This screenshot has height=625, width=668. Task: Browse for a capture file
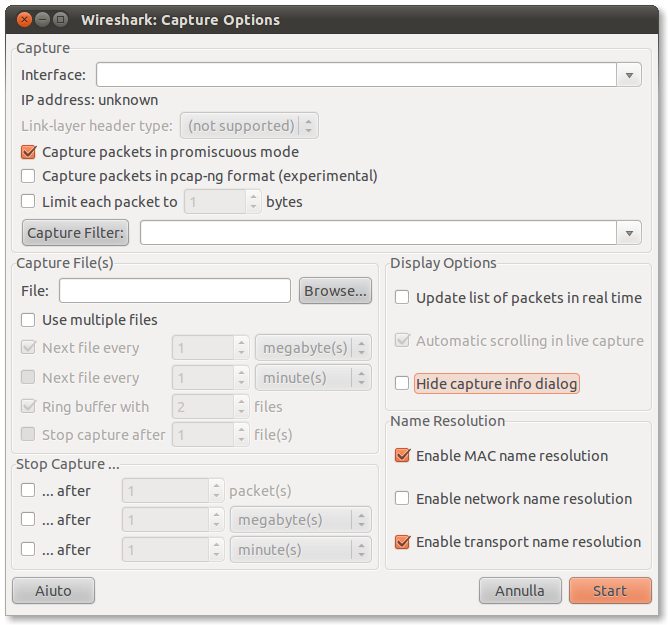pos(335,291)
